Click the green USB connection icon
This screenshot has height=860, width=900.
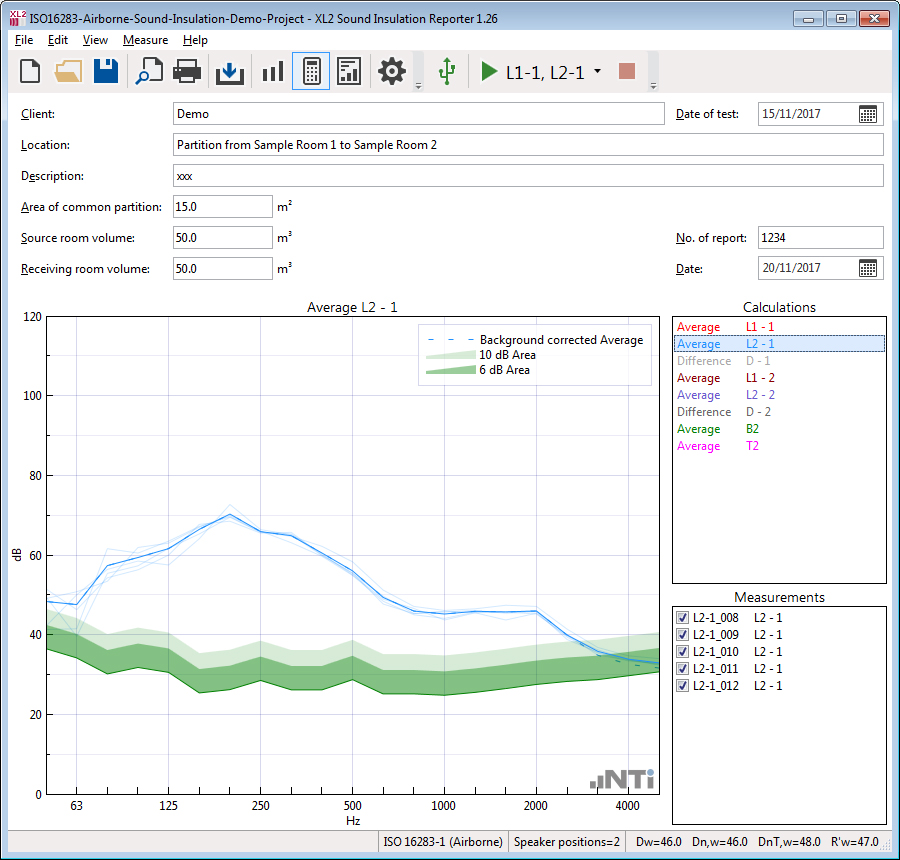tap(447, 71)
